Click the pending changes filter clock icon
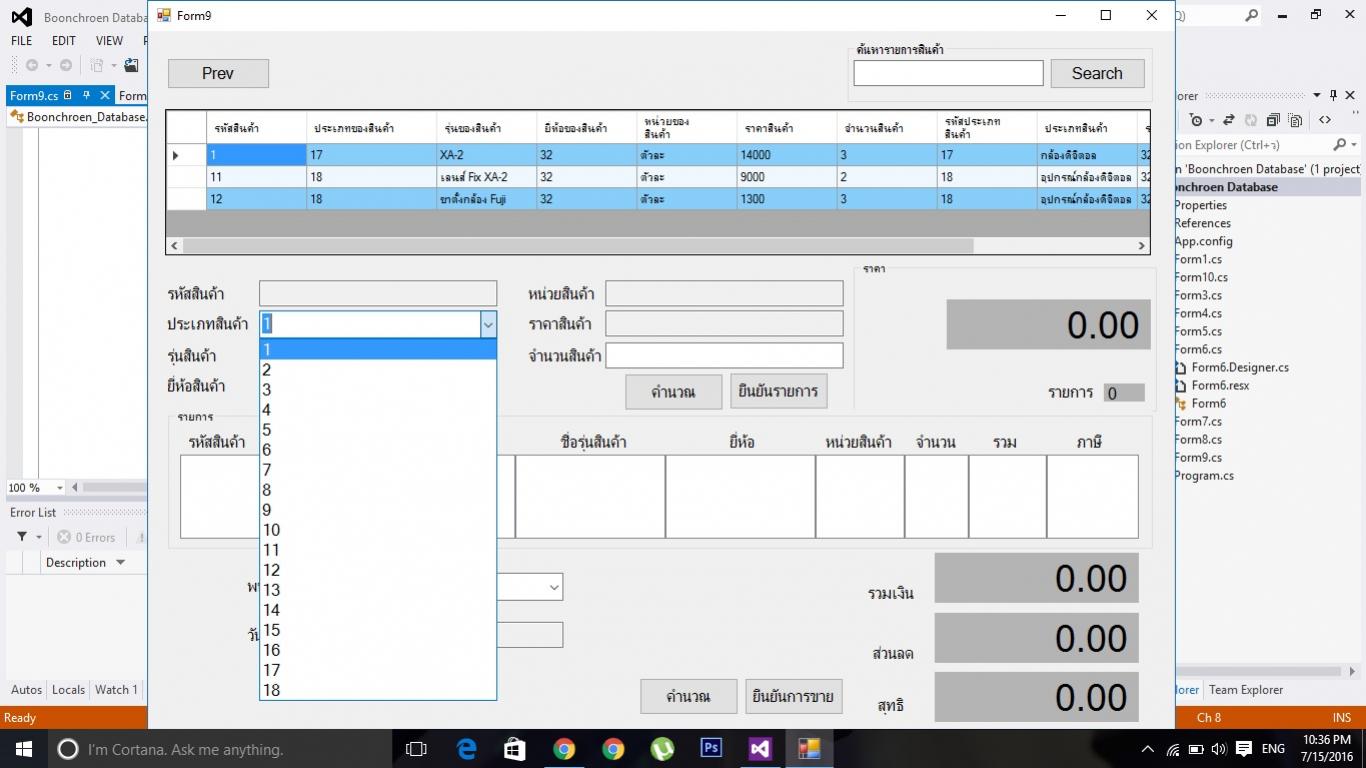 pos(1196,120)
